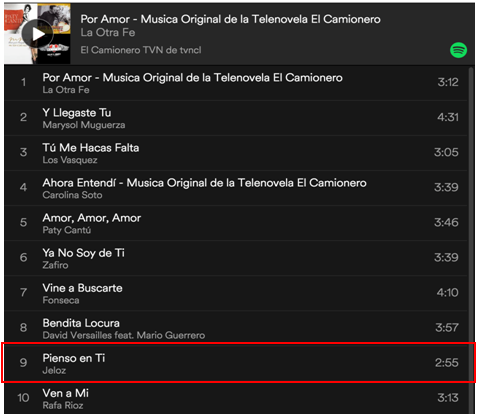Click the playlist scrollbar on the right
Screen dimensions: 477x415
(x=471, y=239)
